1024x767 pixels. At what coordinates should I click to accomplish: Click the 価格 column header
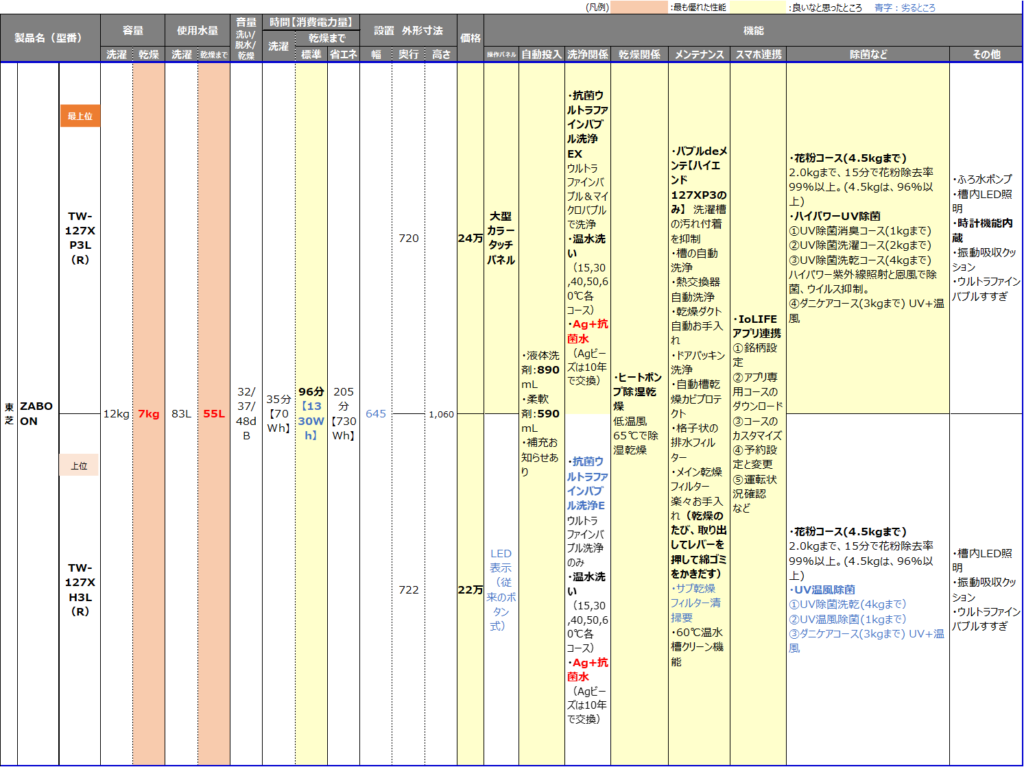(470, 38)
